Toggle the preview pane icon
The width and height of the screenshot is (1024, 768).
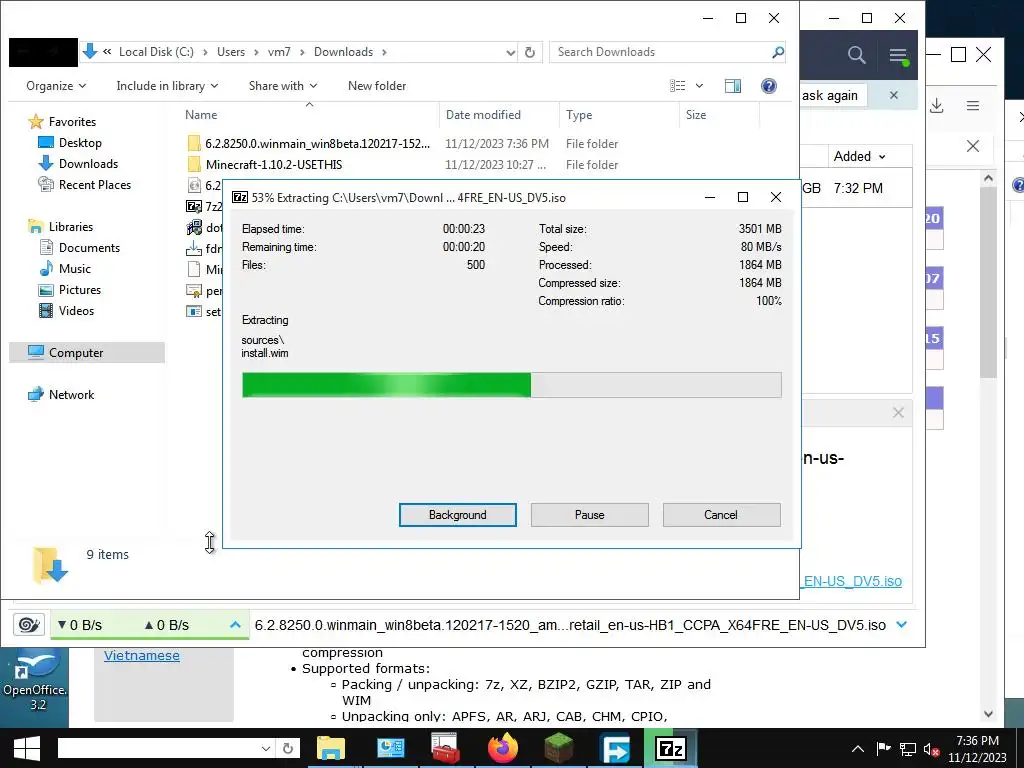(733, 86)
